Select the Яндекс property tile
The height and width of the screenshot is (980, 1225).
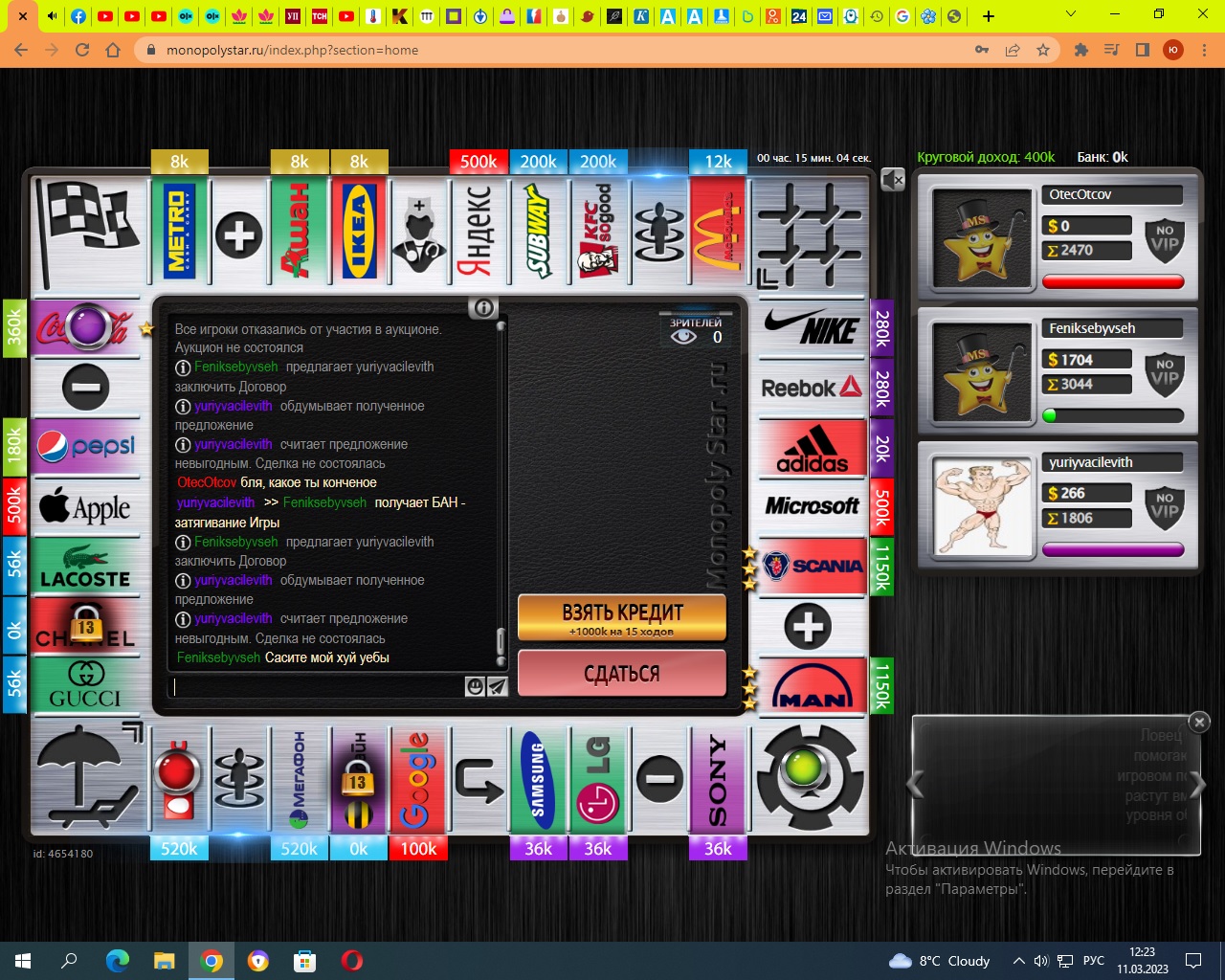pyautogui.click(x=479, y=234)
